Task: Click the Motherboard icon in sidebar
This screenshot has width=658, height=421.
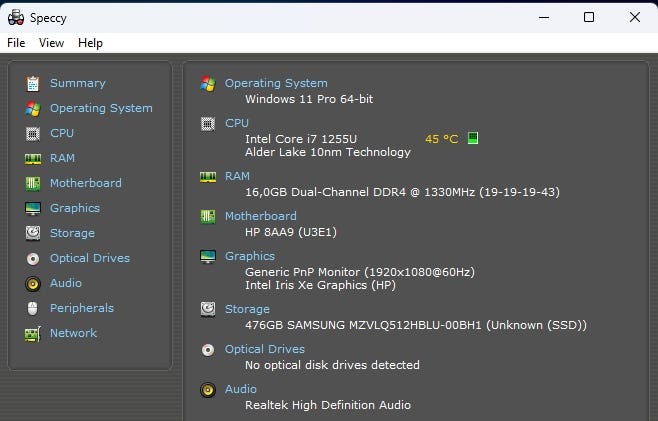Action: [x=33, y=183]
